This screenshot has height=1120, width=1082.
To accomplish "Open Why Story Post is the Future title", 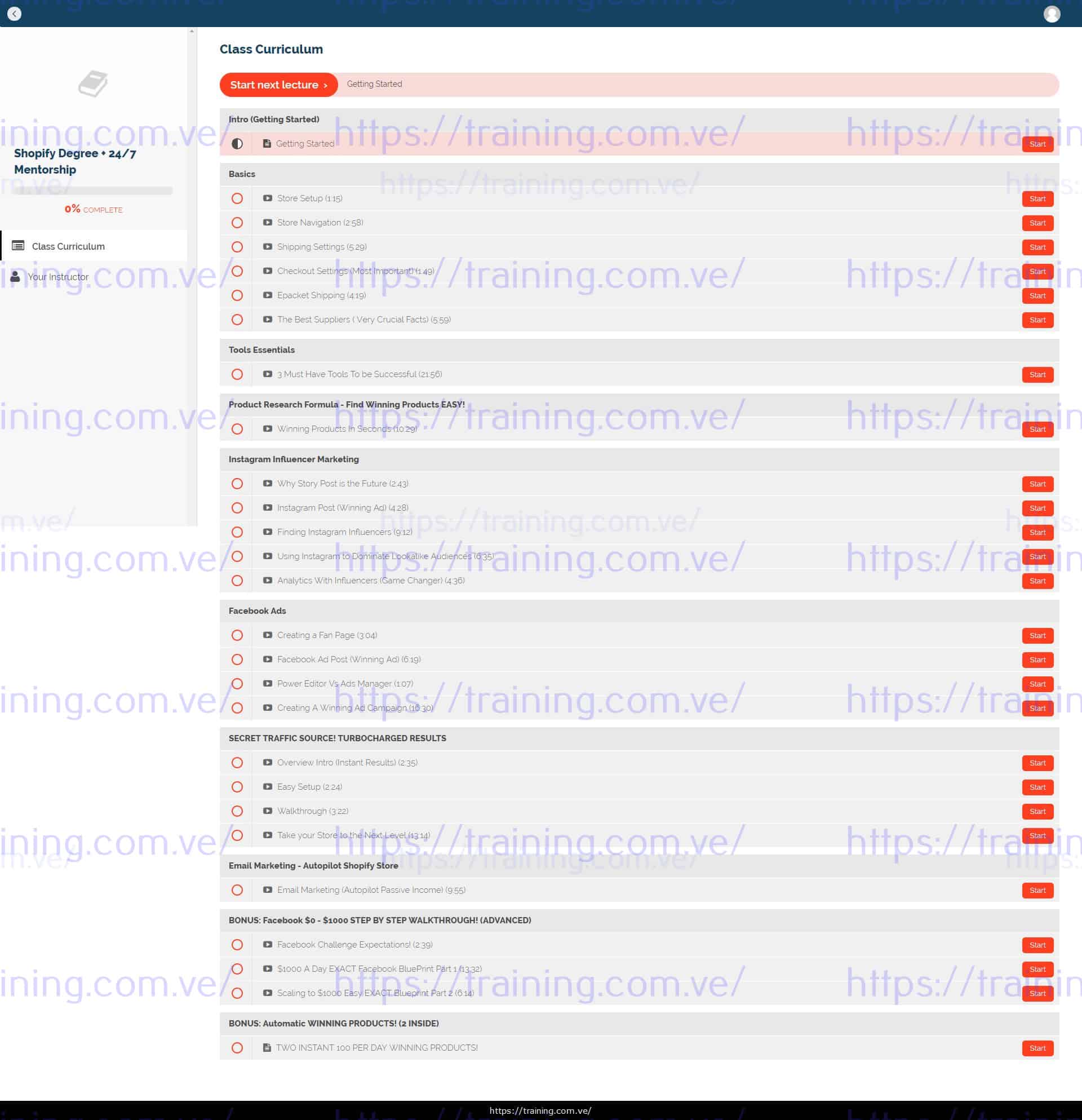I will [x=343, y=484].
